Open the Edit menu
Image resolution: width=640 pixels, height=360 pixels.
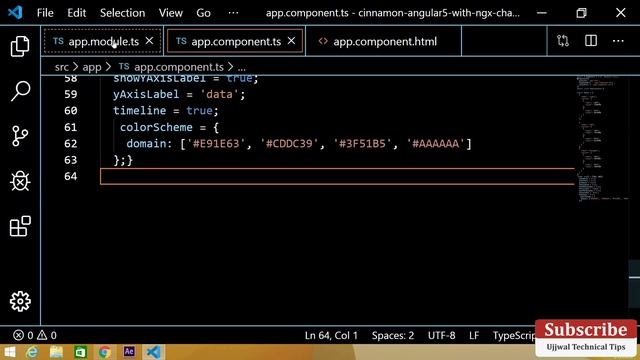[77, 13]
